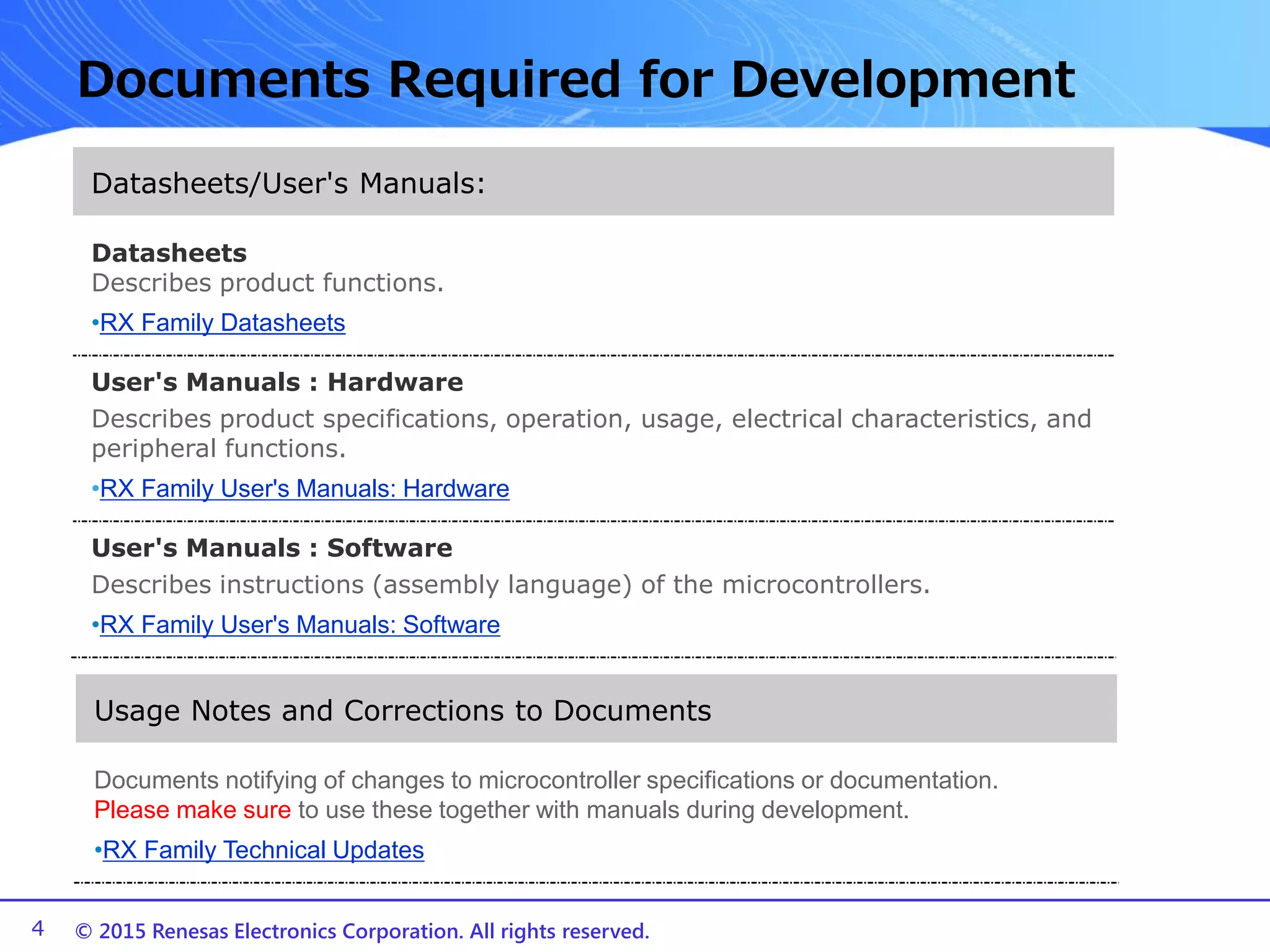
Task: Click the electrical characteristics description paragraph
Action: click(x=590, y=420)
